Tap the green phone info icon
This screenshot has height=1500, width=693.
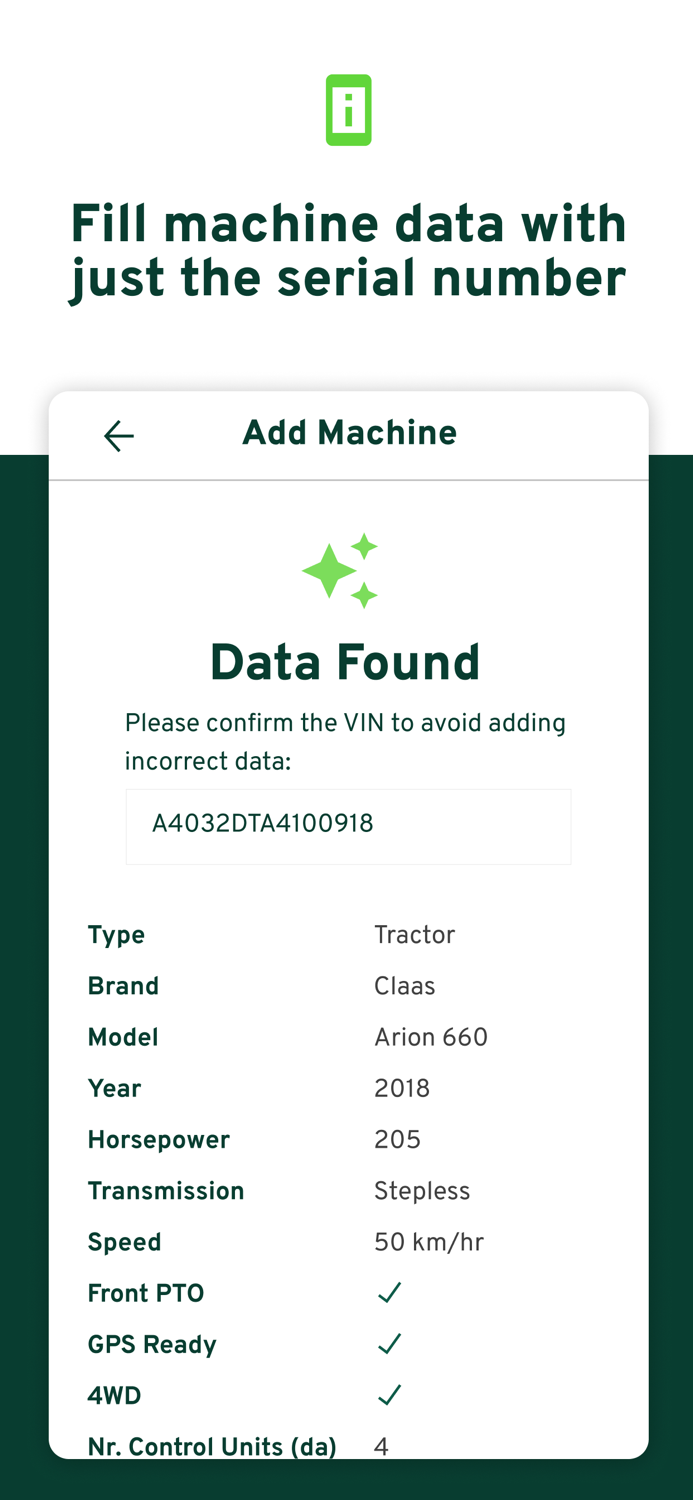pos(348,111)
